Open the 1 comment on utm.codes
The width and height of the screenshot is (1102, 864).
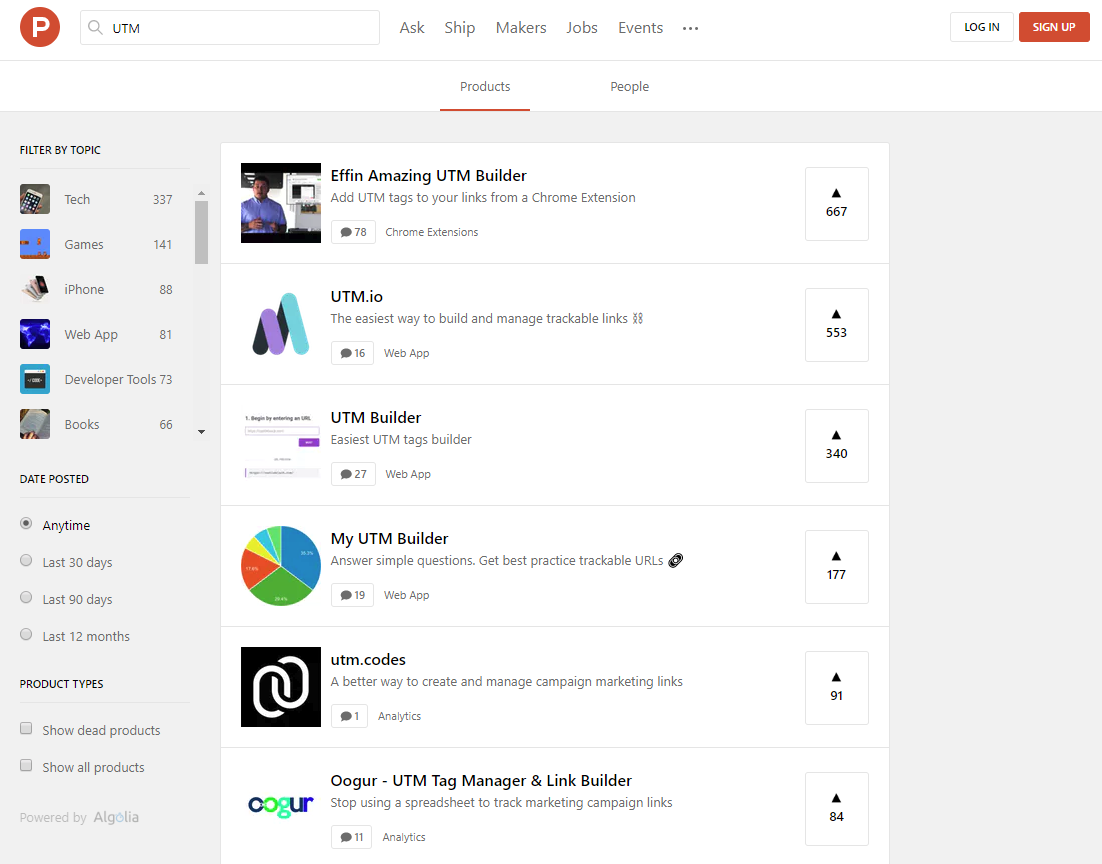349,716
